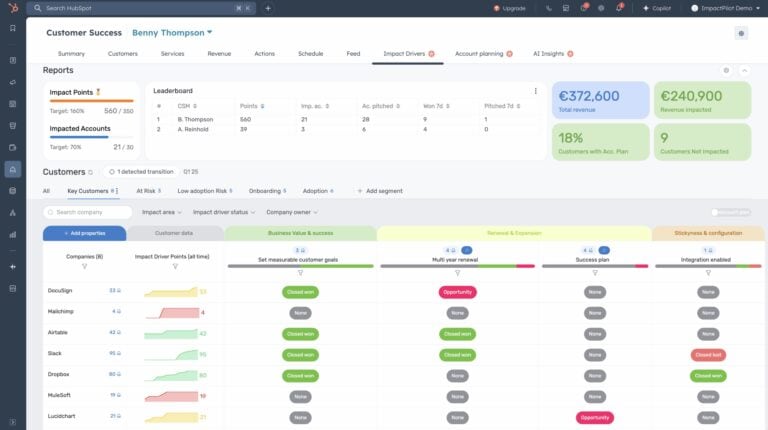Click the filter icon under Companies column
768x430 pixels.
pyautogui.click(x=84, y=266)
